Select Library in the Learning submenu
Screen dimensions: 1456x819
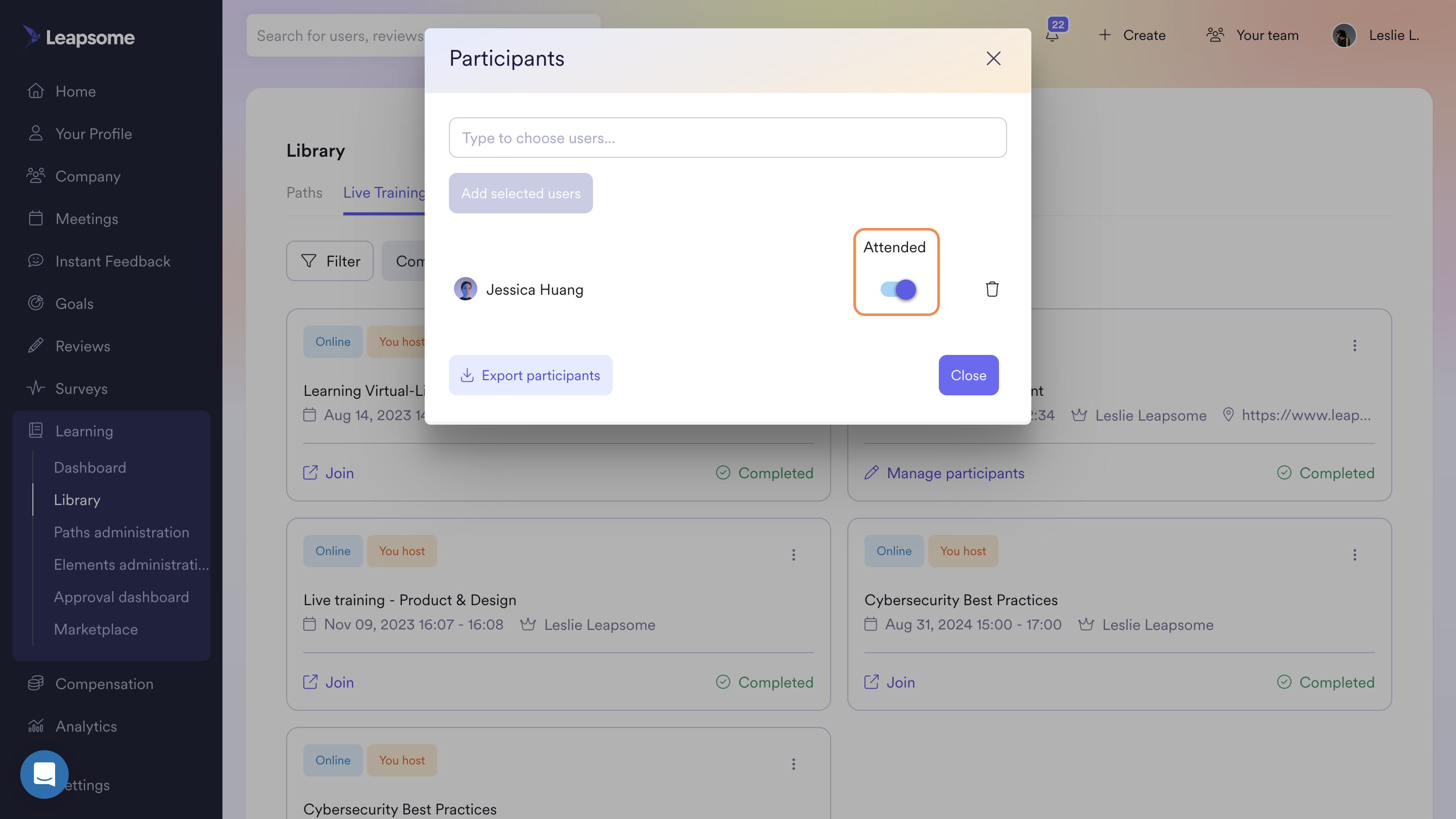pos(77,499)
